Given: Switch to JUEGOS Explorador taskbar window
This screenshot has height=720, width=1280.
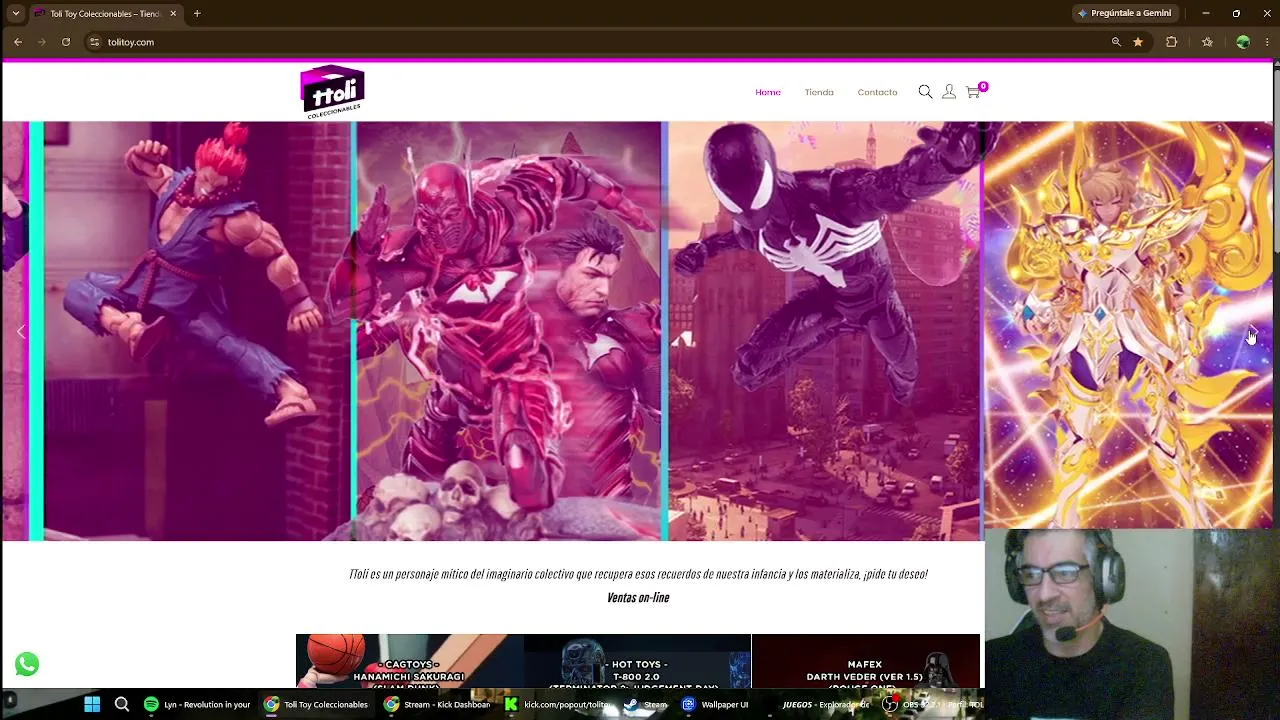Looking at the screenshot, I should (818, 704).
